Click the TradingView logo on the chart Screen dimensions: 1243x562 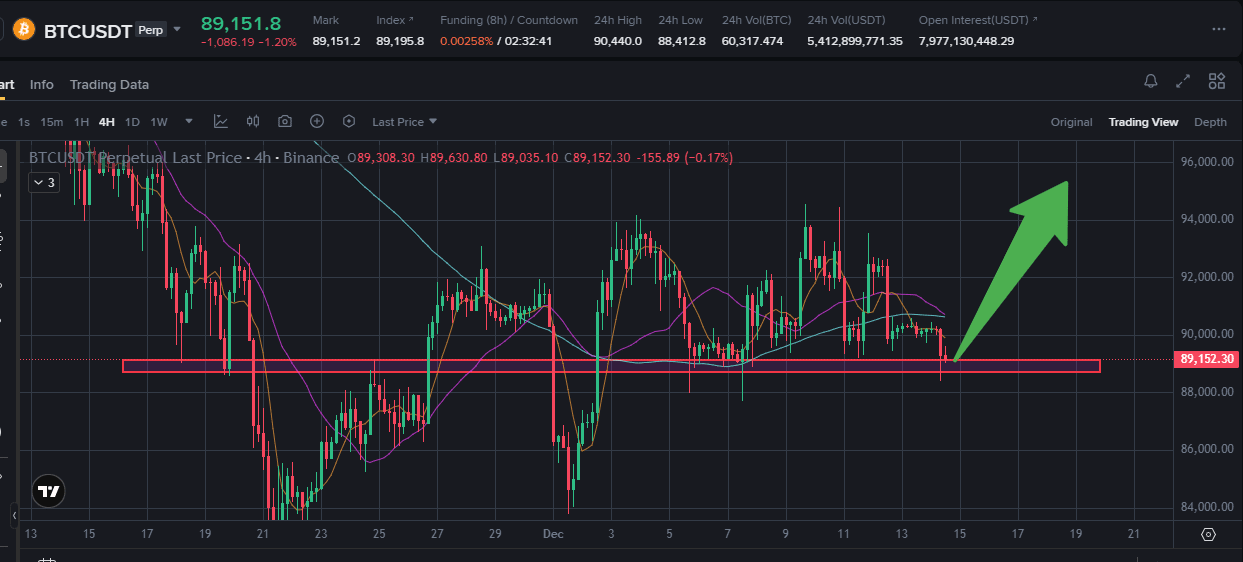pos(47,491)
